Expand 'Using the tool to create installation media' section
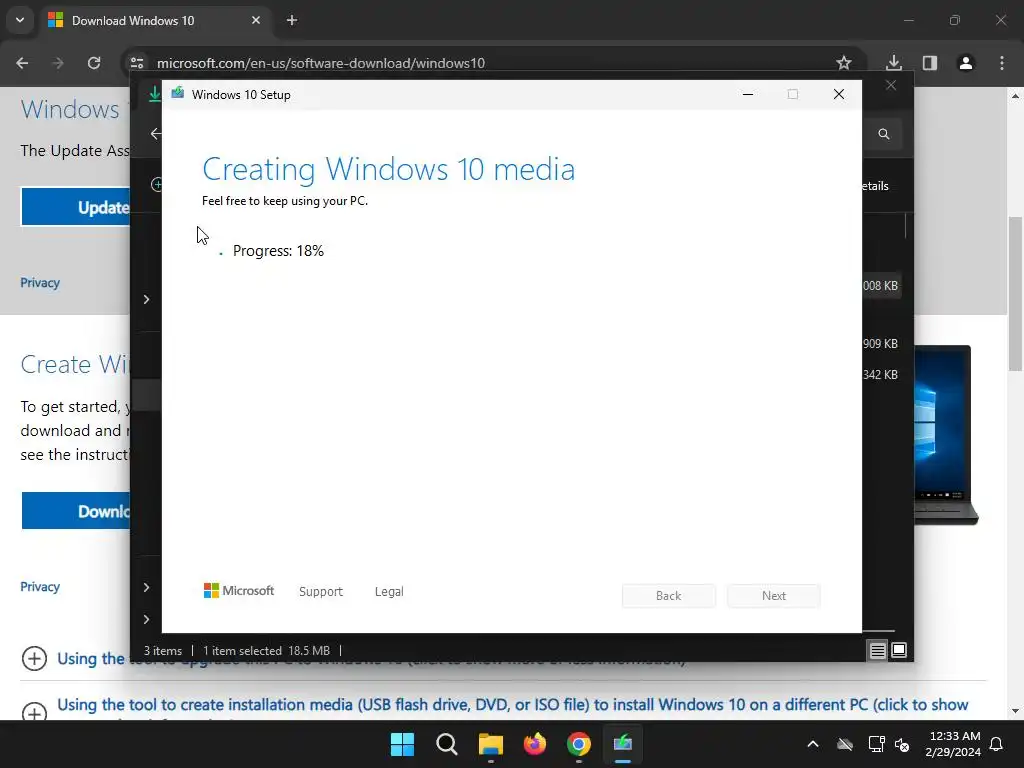 (x=35, y=712)
